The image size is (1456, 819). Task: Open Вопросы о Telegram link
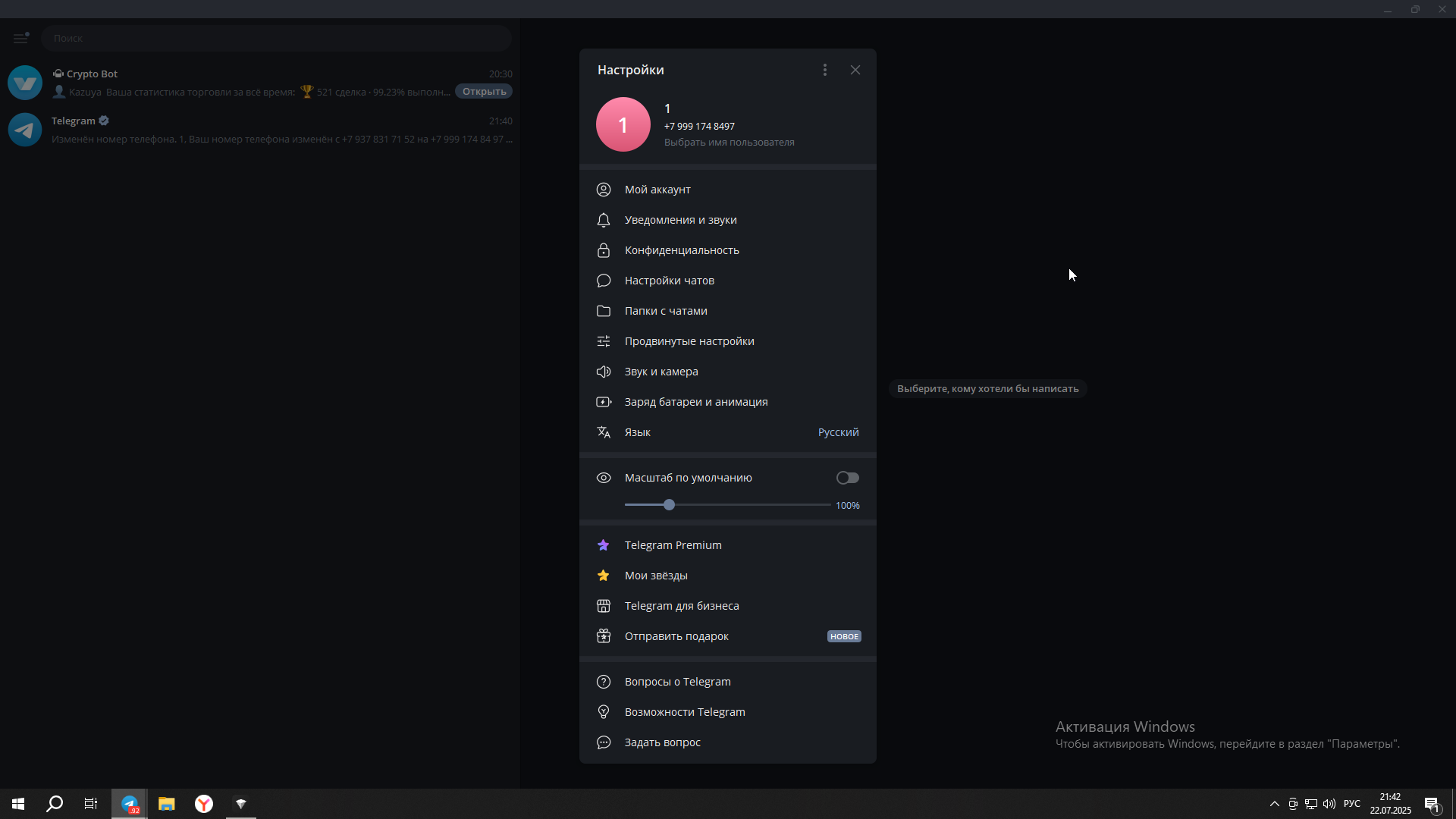point(728,682)
